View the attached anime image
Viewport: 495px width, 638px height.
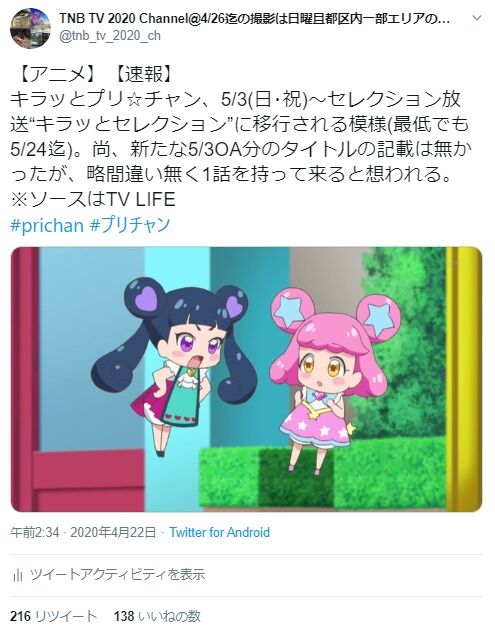pos(246,379)
